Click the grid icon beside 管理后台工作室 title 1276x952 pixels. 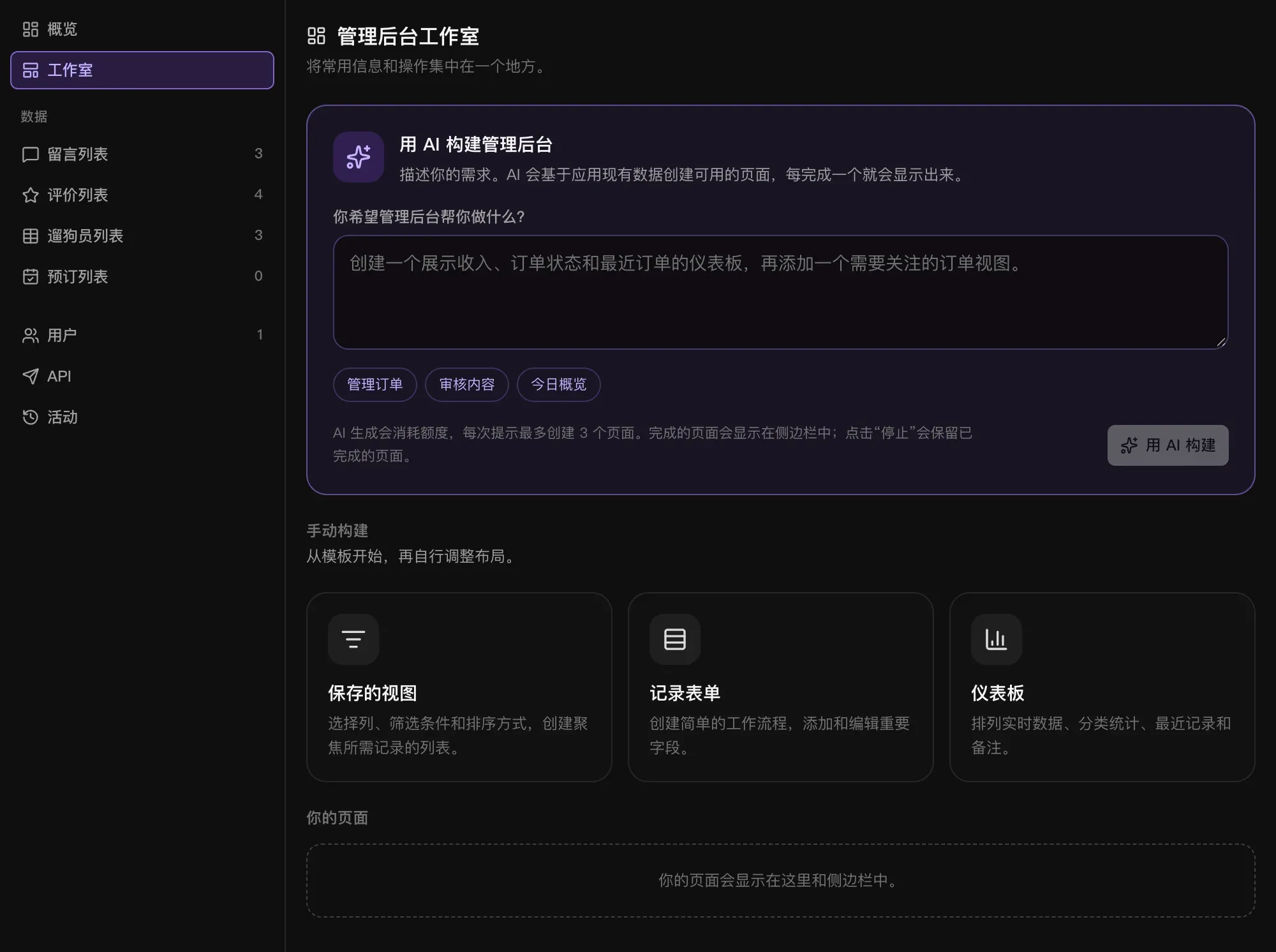tap(316, 36)
